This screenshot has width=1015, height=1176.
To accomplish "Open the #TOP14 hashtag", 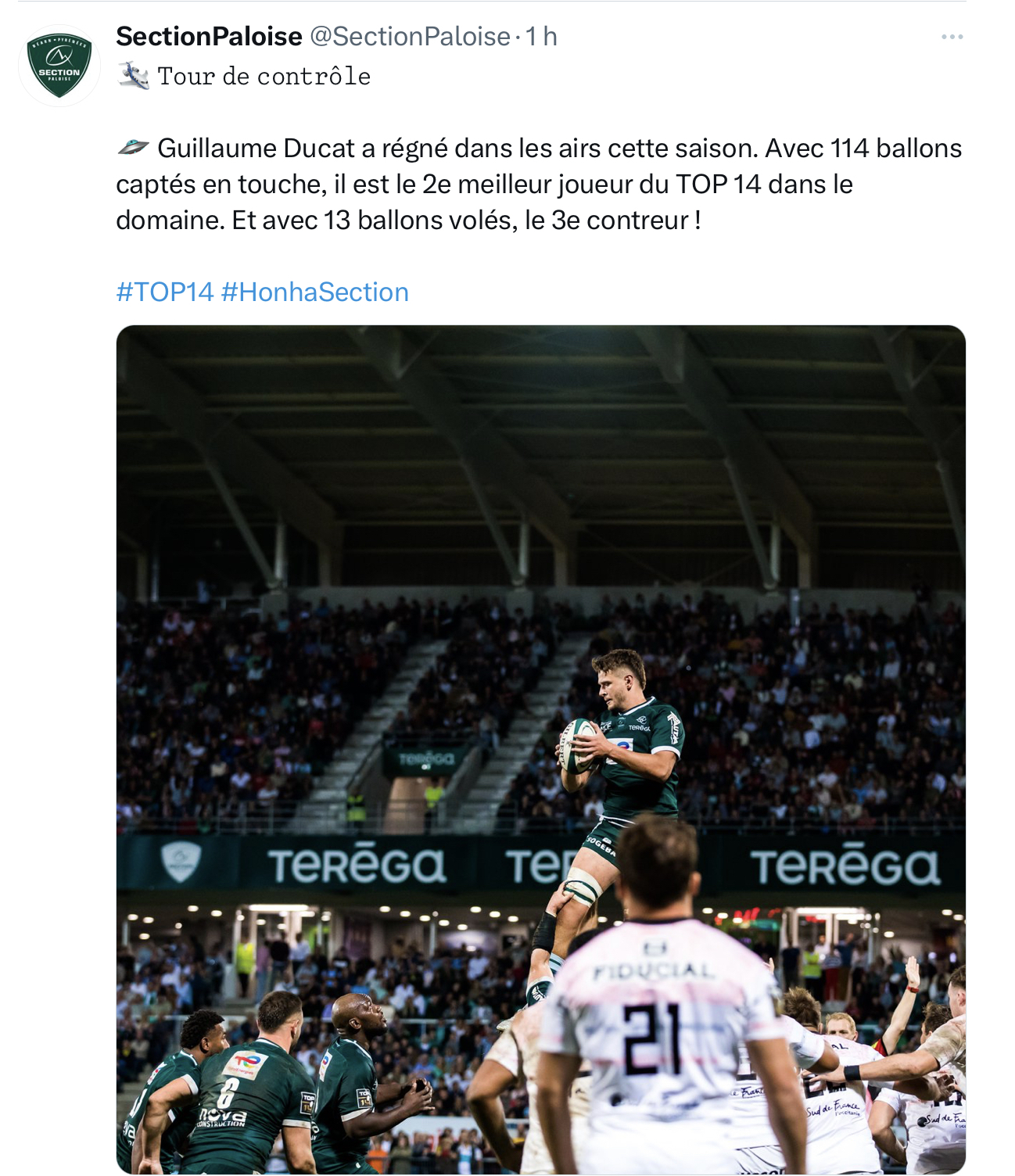I will tap(164, 292).
